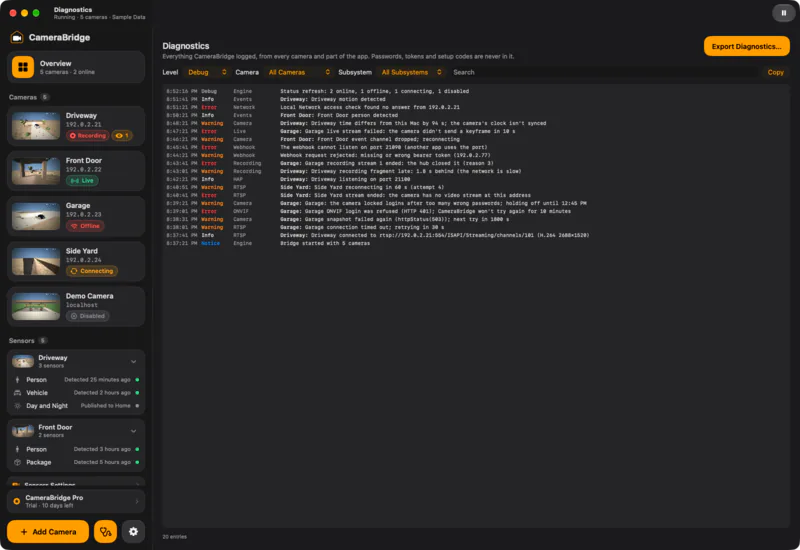Open the All Cameras filter dropdown
The width and height of the screenshot is (800, 550).
click(x=299, y=72)
